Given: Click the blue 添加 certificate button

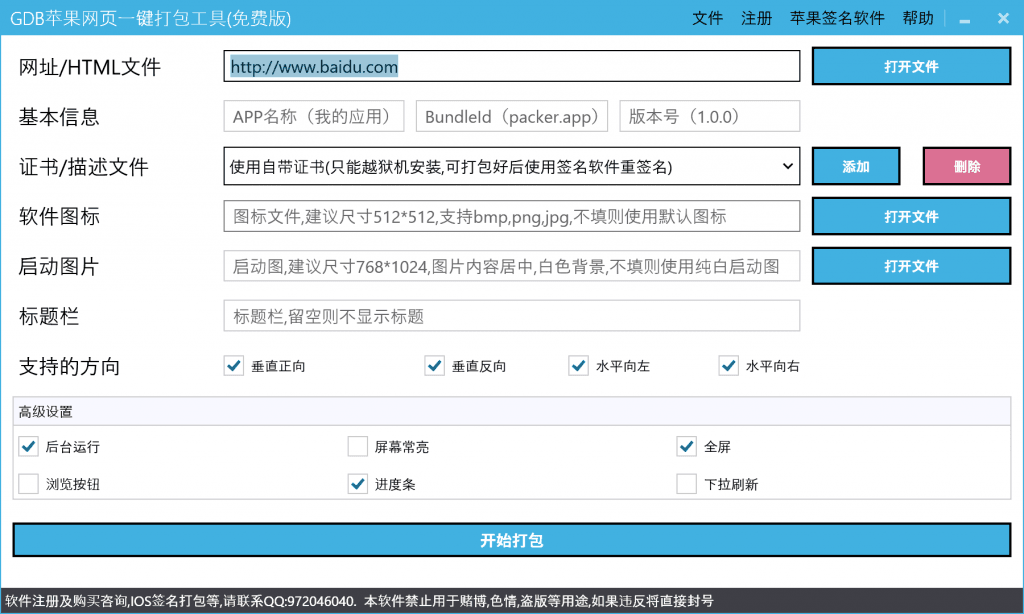Looking at the screenshot, I should 856,167.
